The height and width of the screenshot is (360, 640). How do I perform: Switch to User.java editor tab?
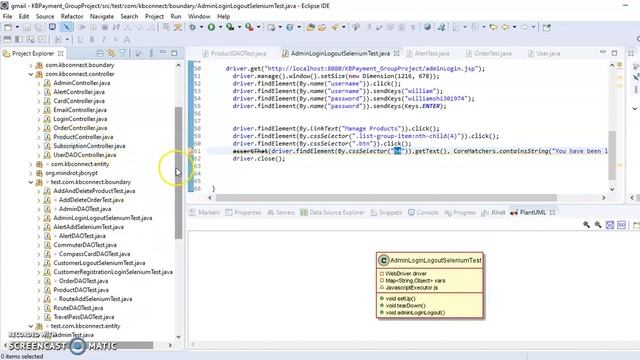(x=544, y=53)
